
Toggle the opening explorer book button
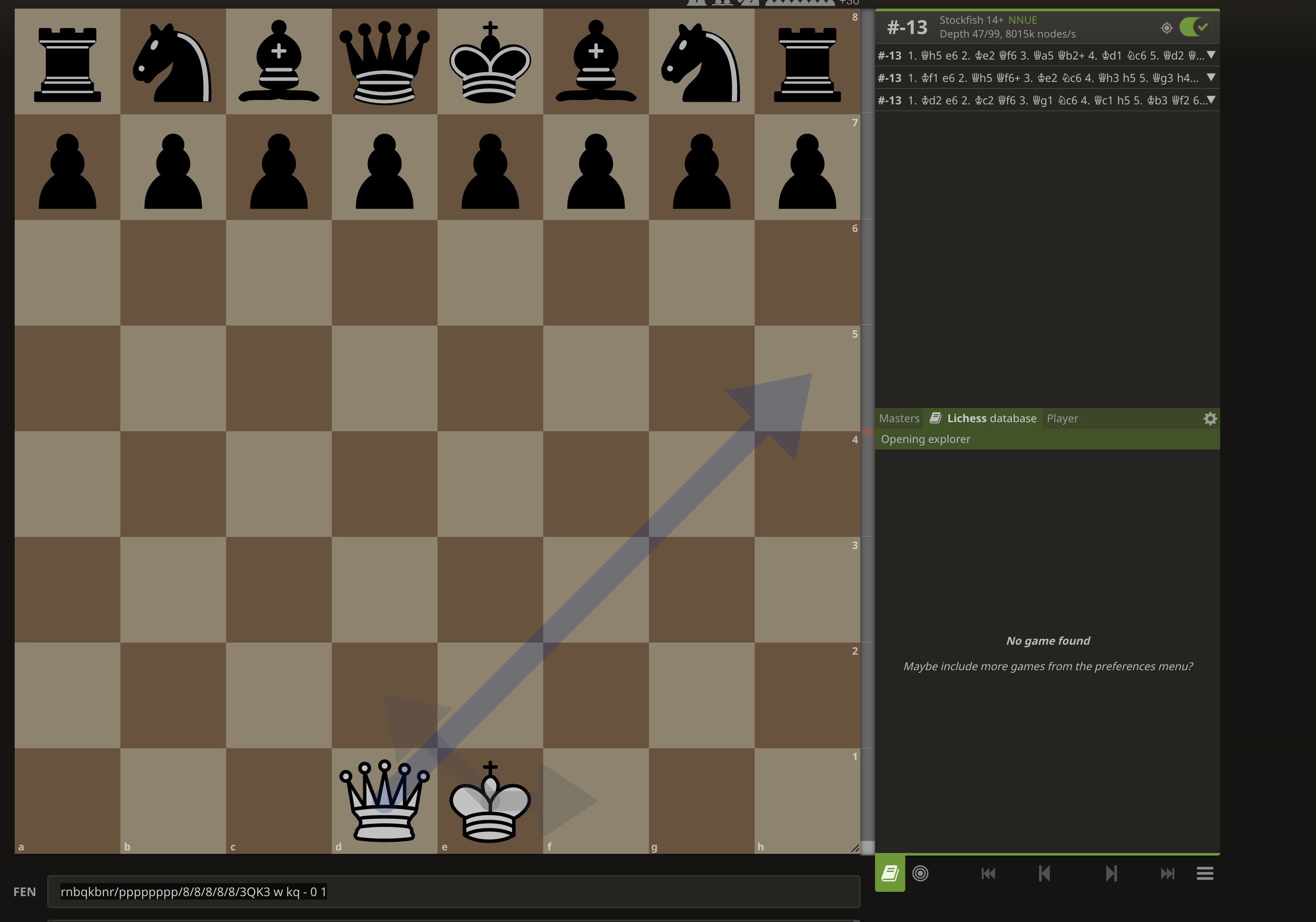[890, 873]
